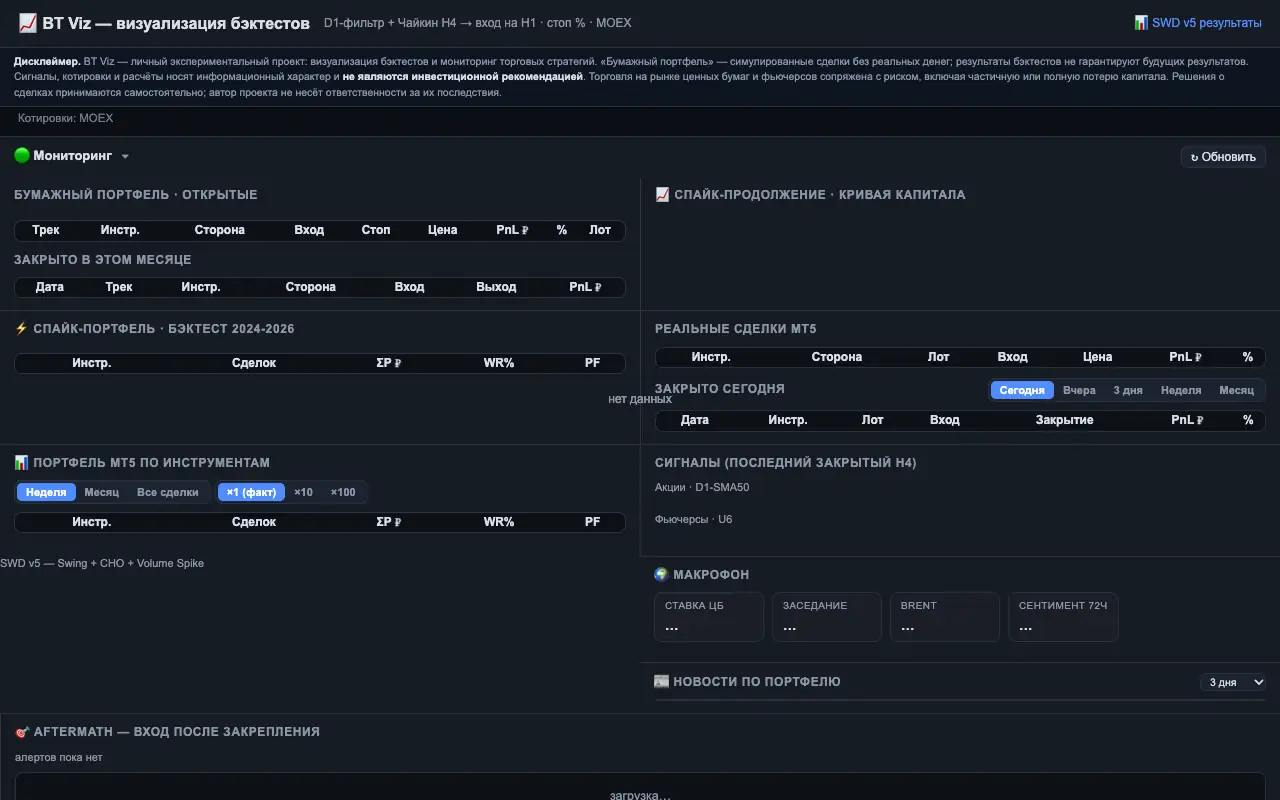
Task: Click the Brent macro card
Action: click(944, 617)
